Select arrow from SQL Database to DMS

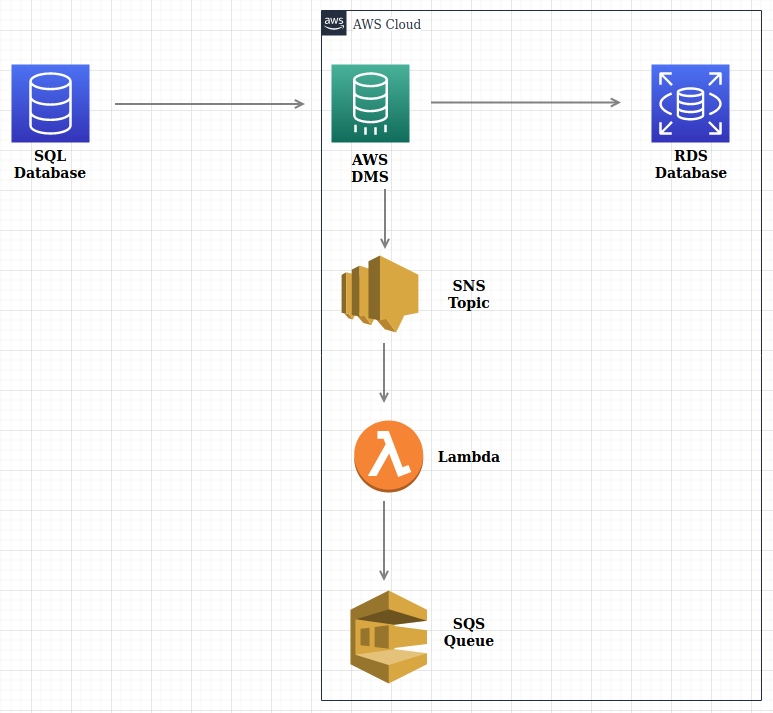210,103
